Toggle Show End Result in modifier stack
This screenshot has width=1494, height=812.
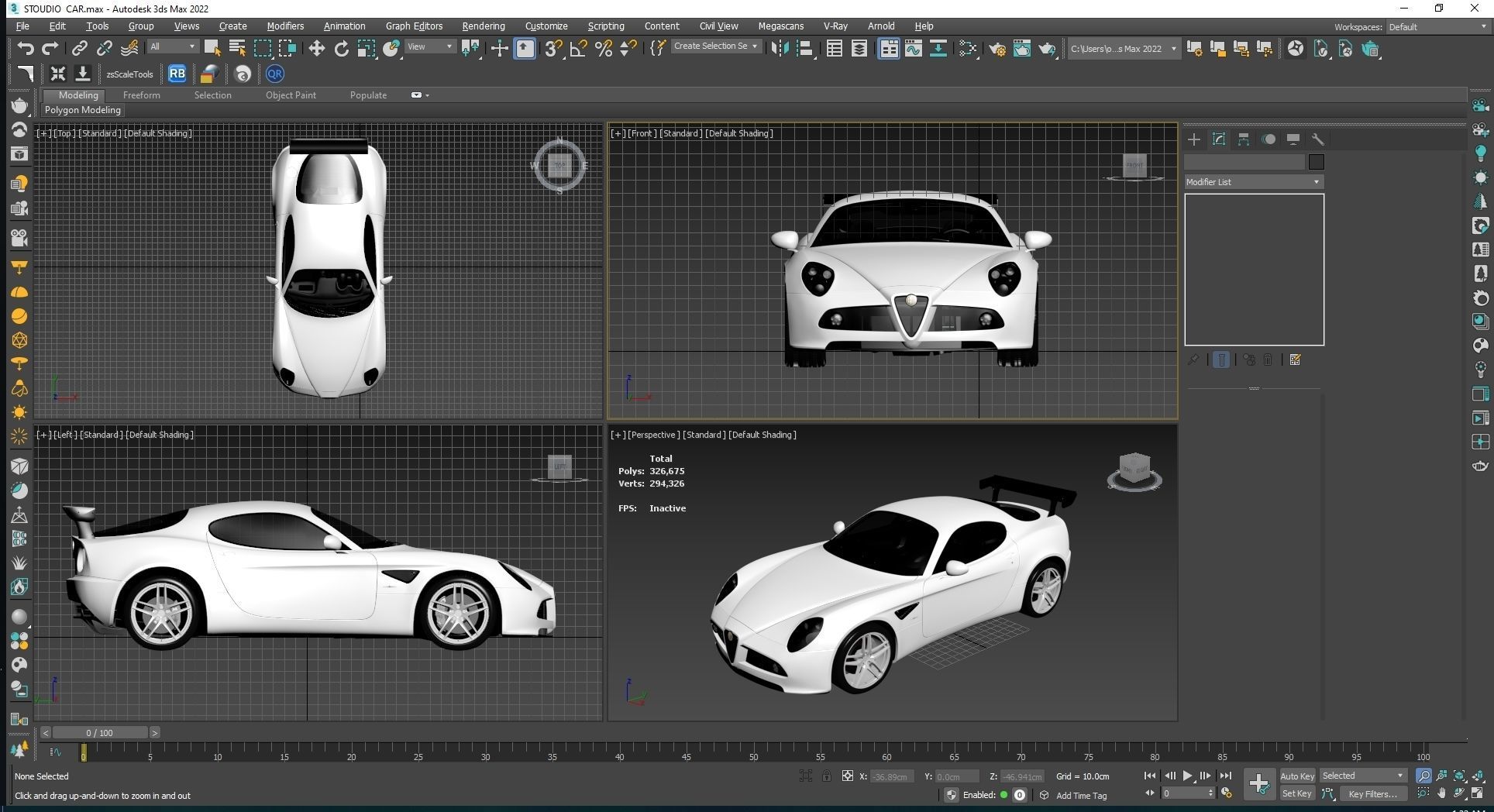[x=1221, y=360]
